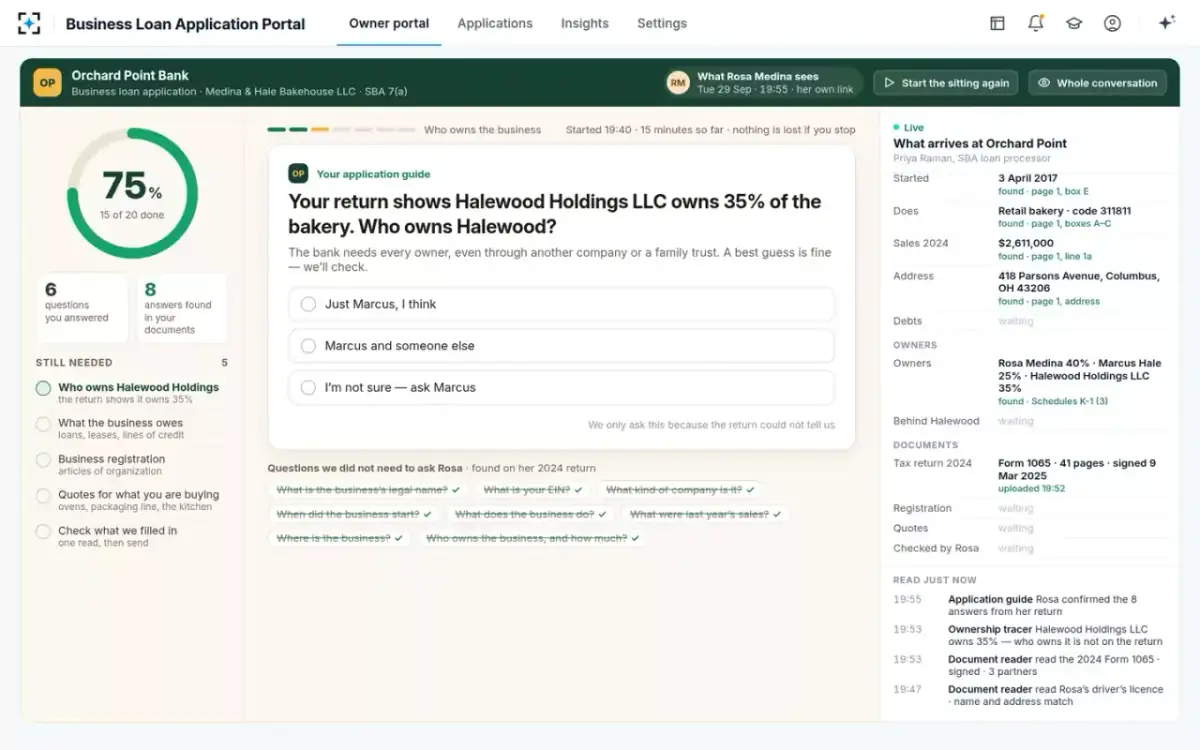Open the Applications tab
1200x750 pixels.
(x=495, y=23)
